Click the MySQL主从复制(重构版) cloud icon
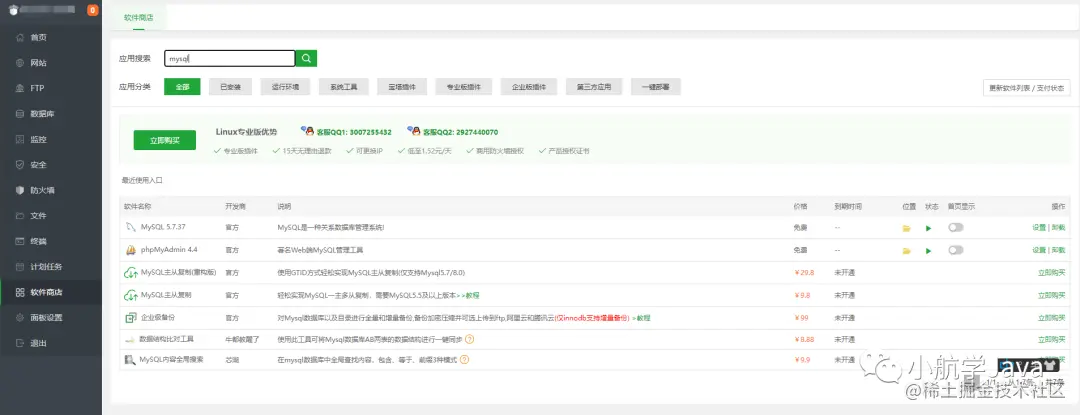This screenshot has height=415, width=1080. [x=130, y=273]
